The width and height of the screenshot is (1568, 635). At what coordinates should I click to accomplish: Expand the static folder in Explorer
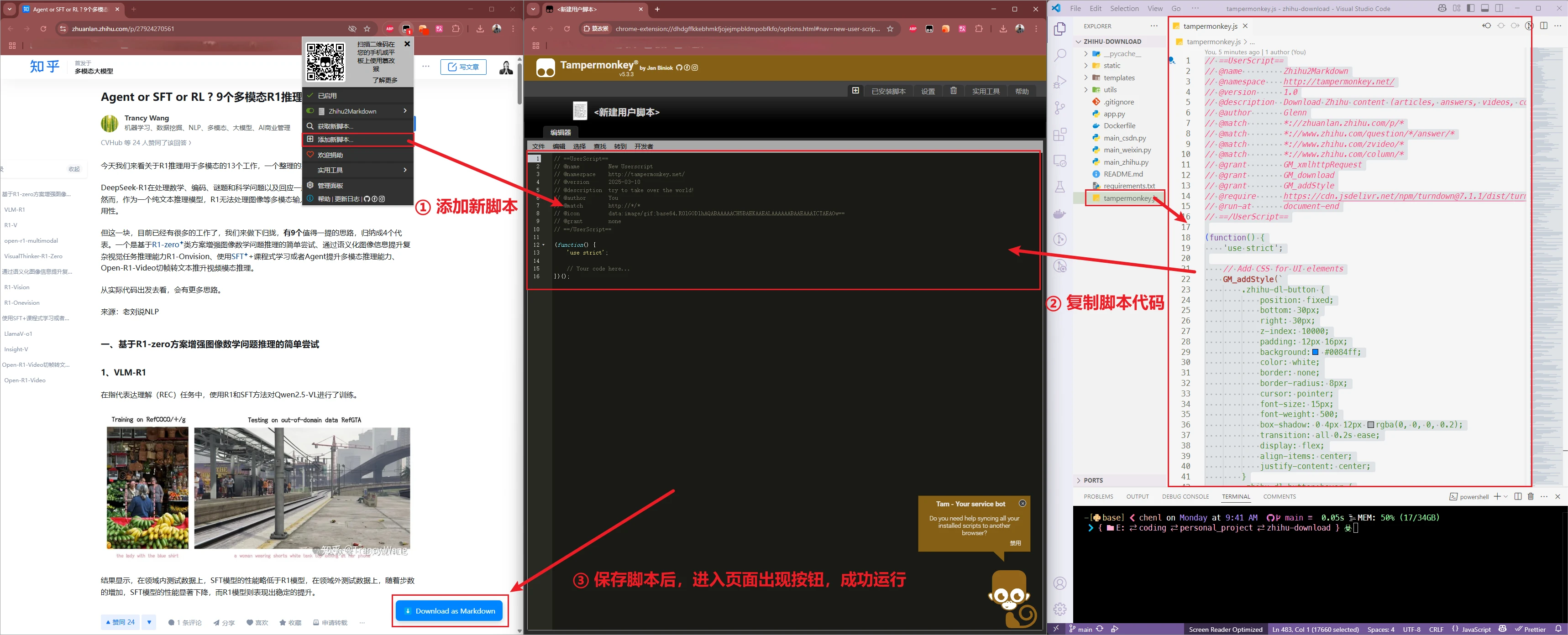(1086, 66)
